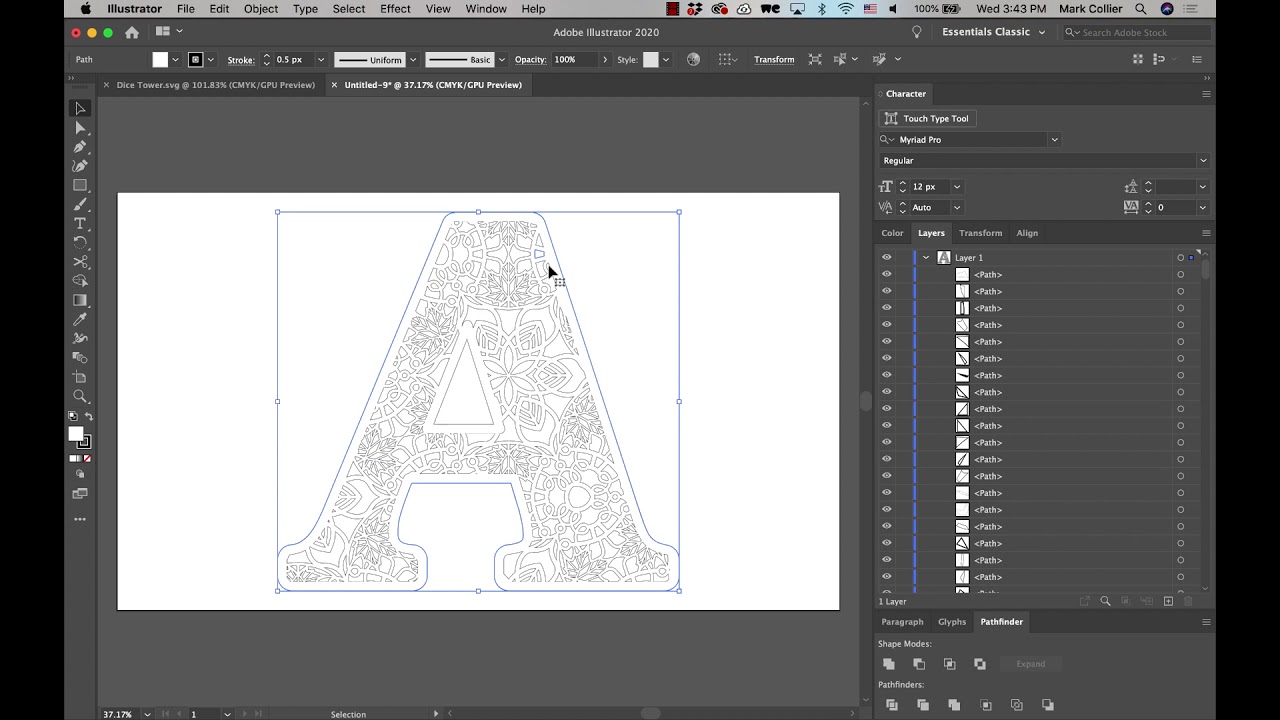The width and height of the screenshot is (1280, 720).
Task: Locate object with Layers panel magnifier
Action: coord(1105,601)
